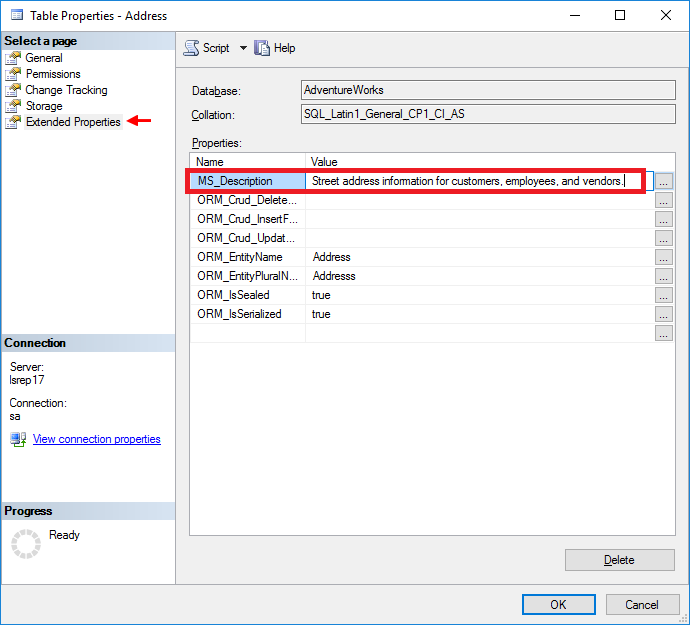Viewport: 690px width, 625px height.
Task: Open the Script dropdown arrow
Action: click(243, 48)
